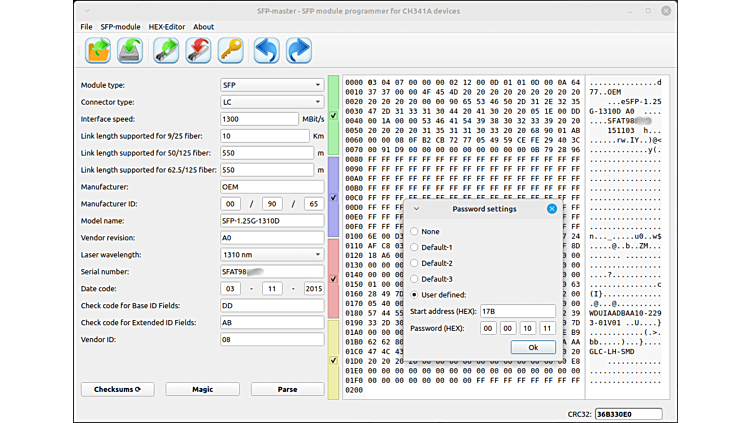Click the blue undo arrow icon
This screenshot has width=752, height=423.
[x=266, y=50]
